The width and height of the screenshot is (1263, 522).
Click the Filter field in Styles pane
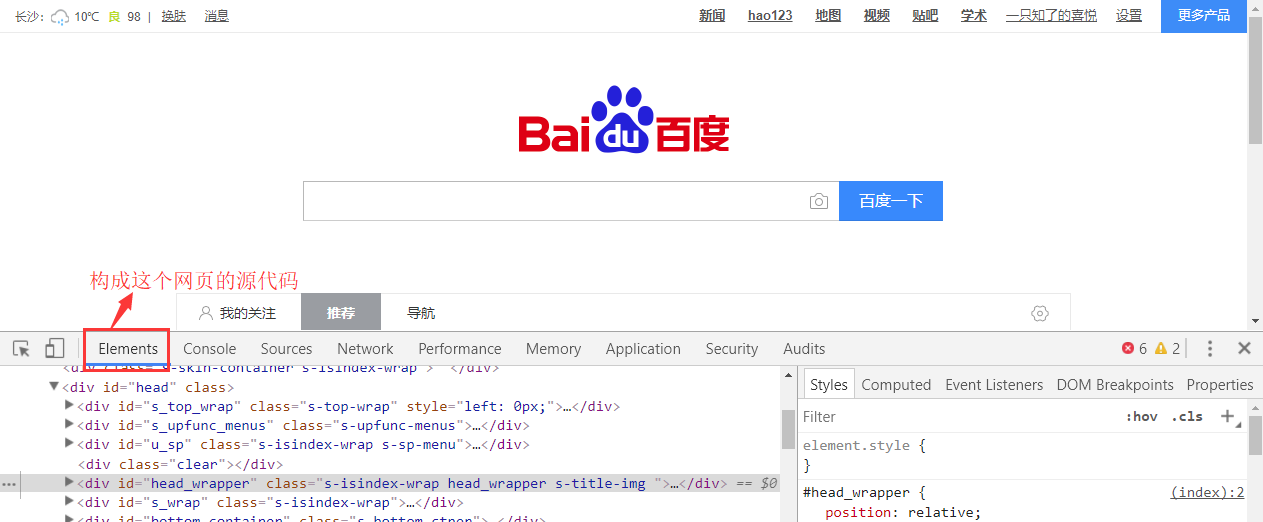tap(950, 417)
